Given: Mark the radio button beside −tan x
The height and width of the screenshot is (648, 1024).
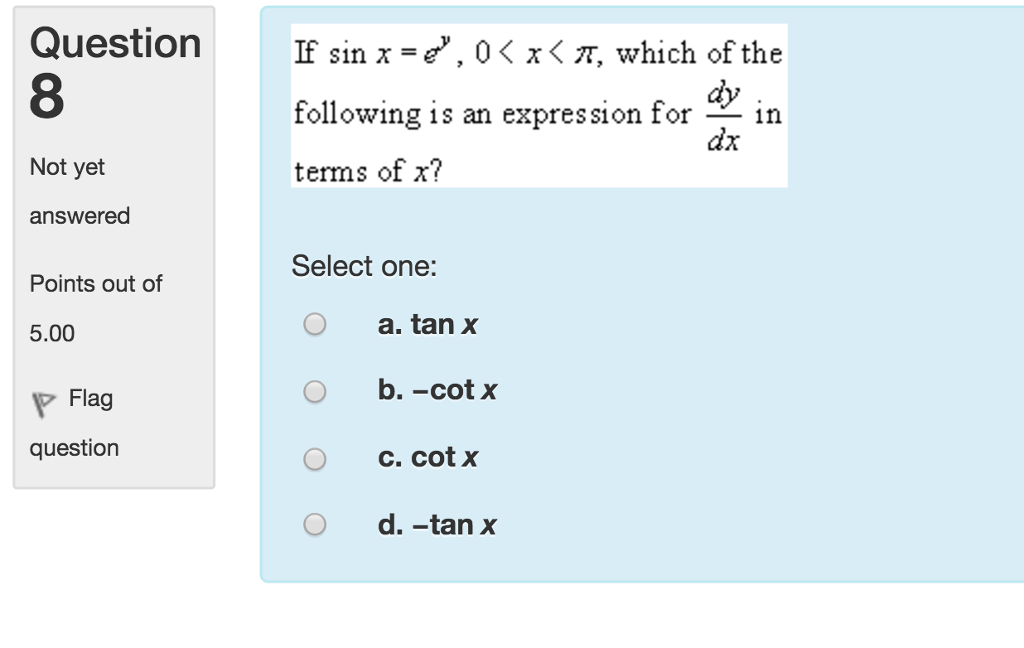Looking at the screenshot, I should coord(315,525).
